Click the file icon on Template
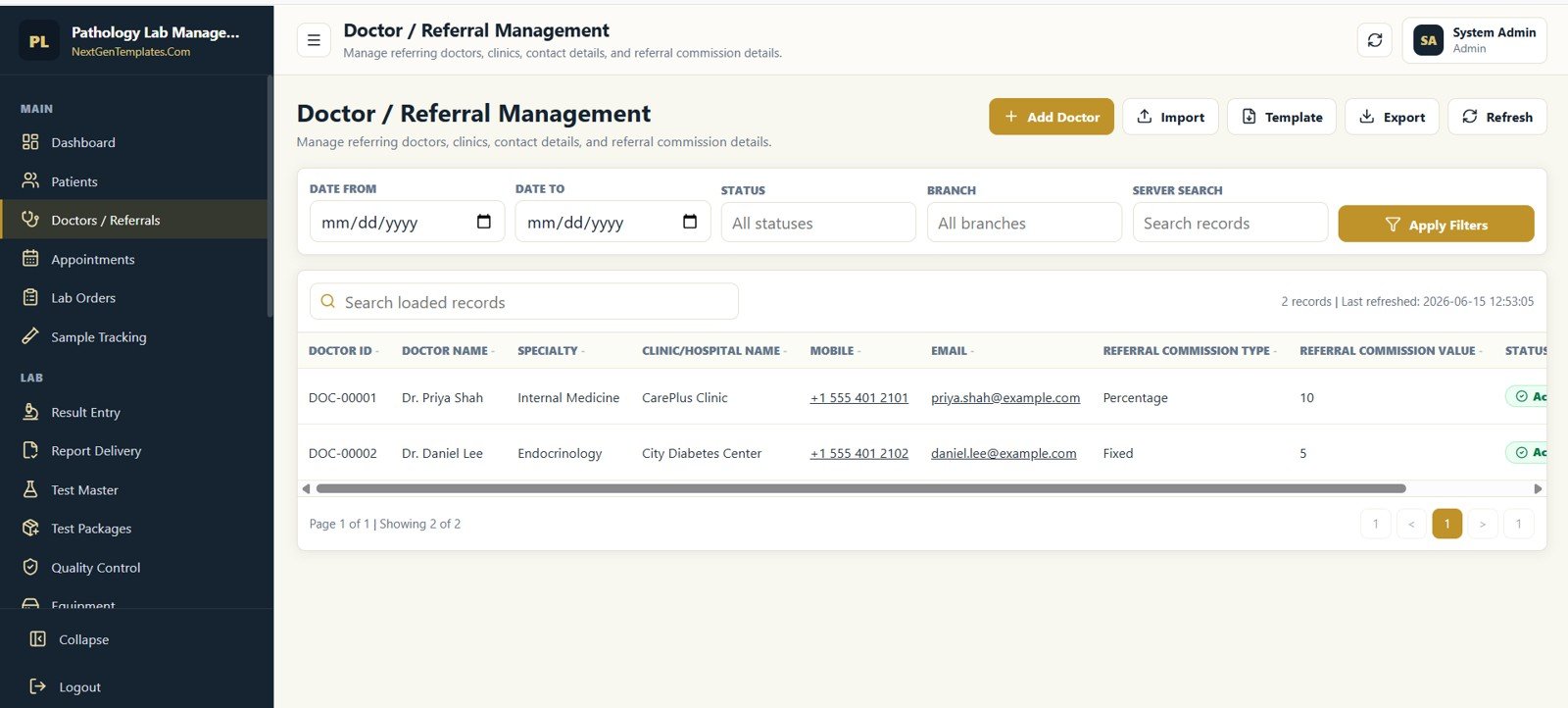Screen dimensions: 1568x708 click(x=1249, y=117)
